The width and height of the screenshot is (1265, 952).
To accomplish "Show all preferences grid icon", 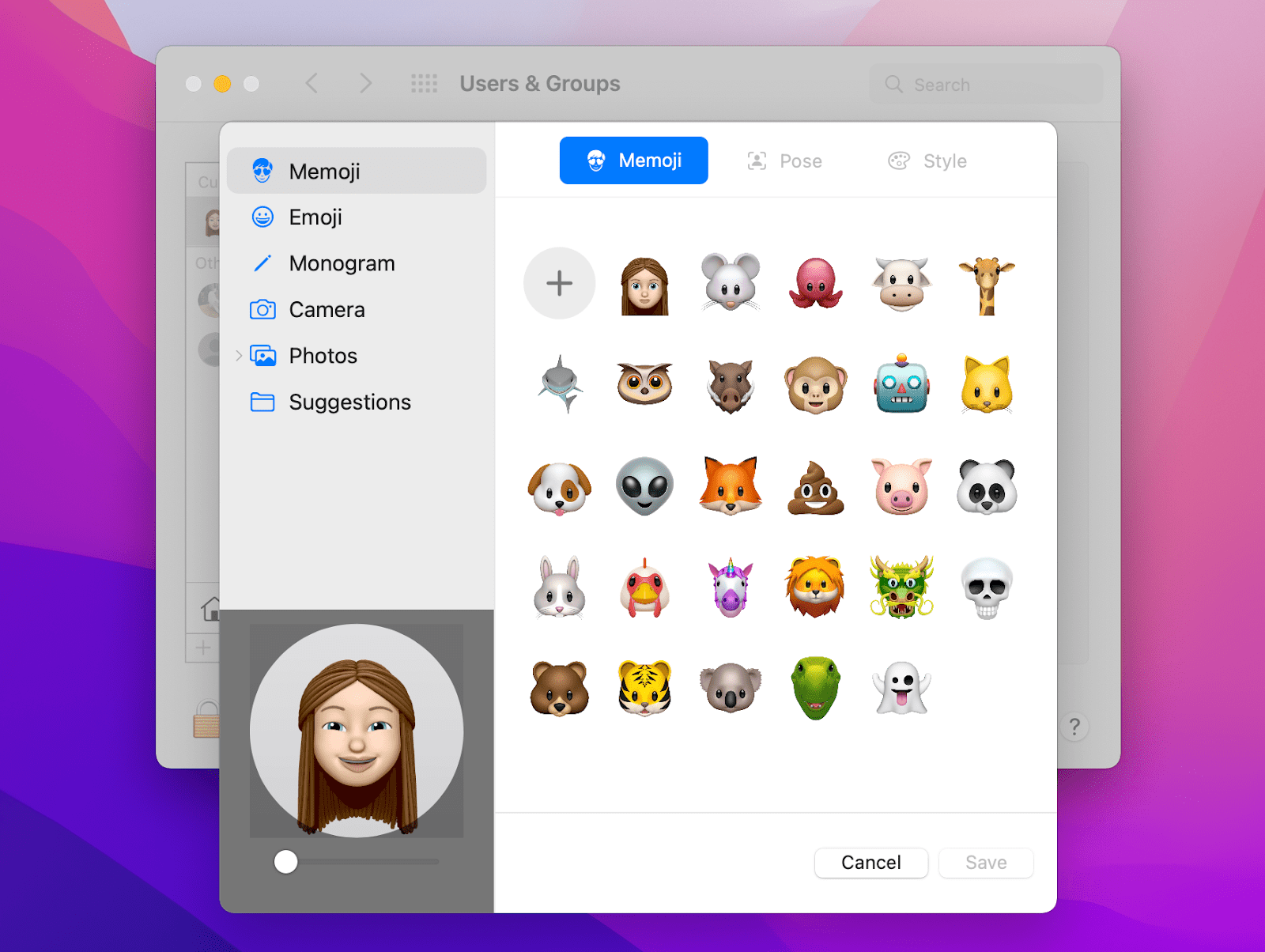I will 424,83.
